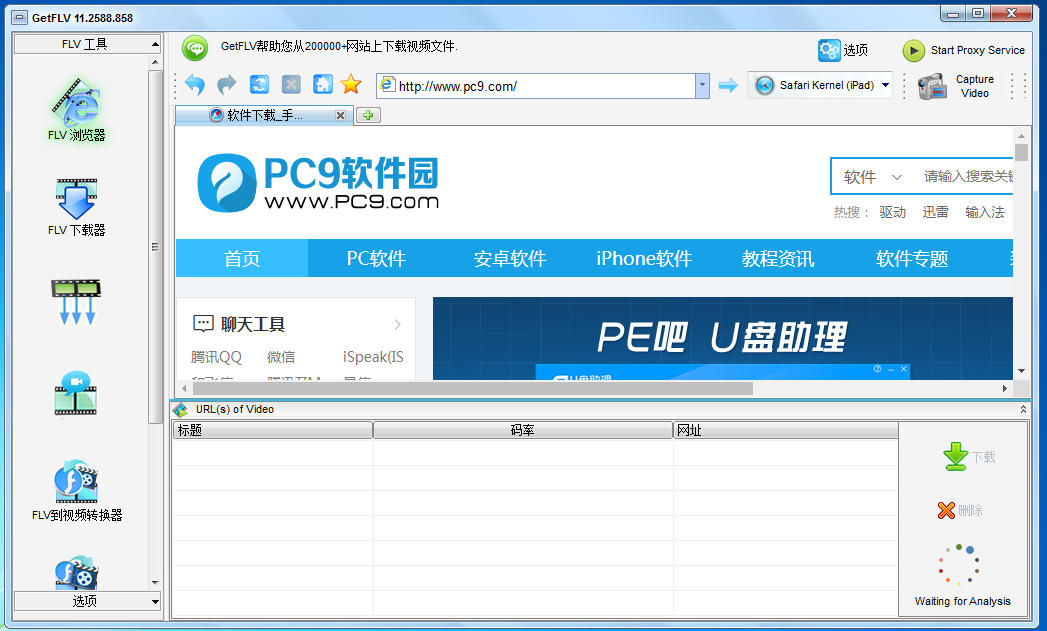
Task: Sort by the 网址 column header
Action: coord(785,430)
